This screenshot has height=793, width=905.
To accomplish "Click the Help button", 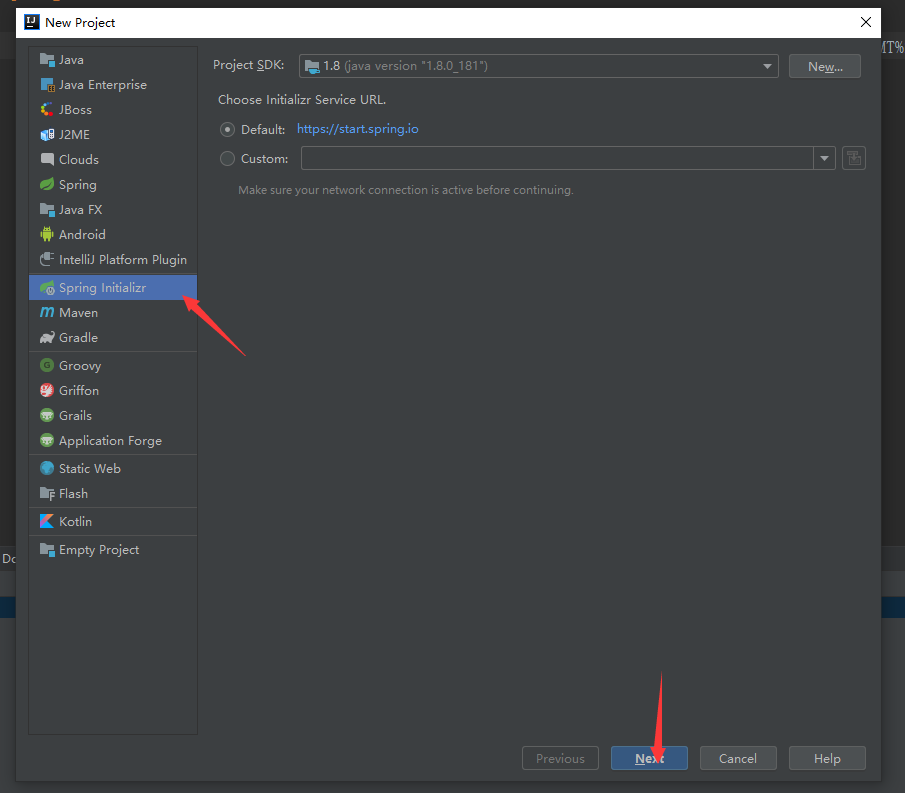I will click(827, 758).
